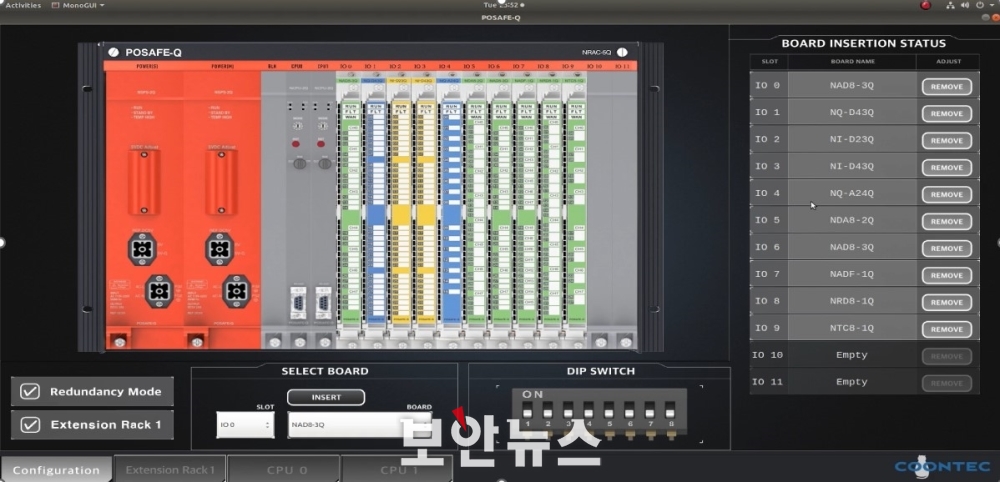Screen dimensions: 1000x482
Task: Remove the NI-D23Q board in IO 2
Action: coord(946,141)
